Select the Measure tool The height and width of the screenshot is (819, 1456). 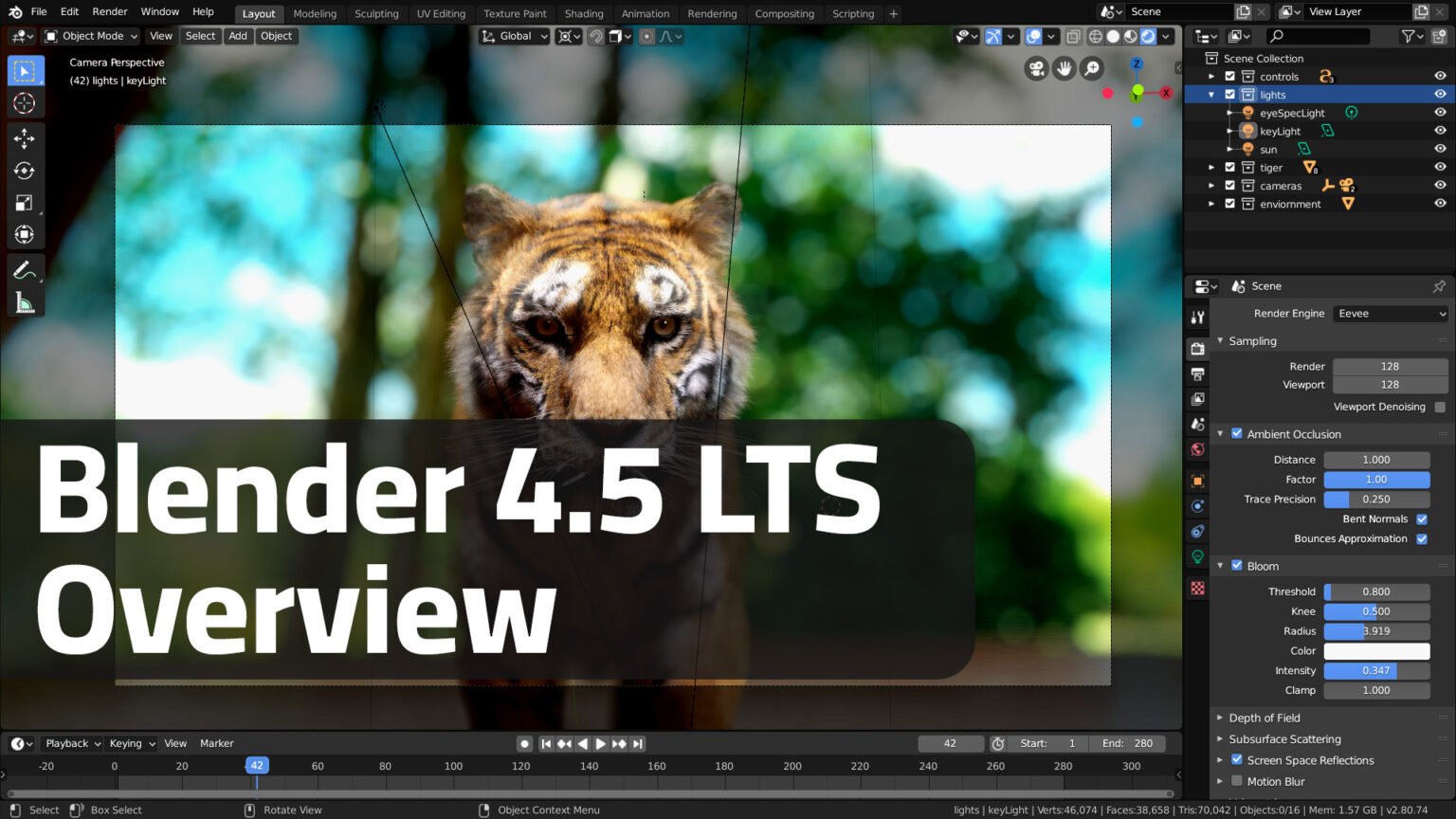tap(26, 301)
